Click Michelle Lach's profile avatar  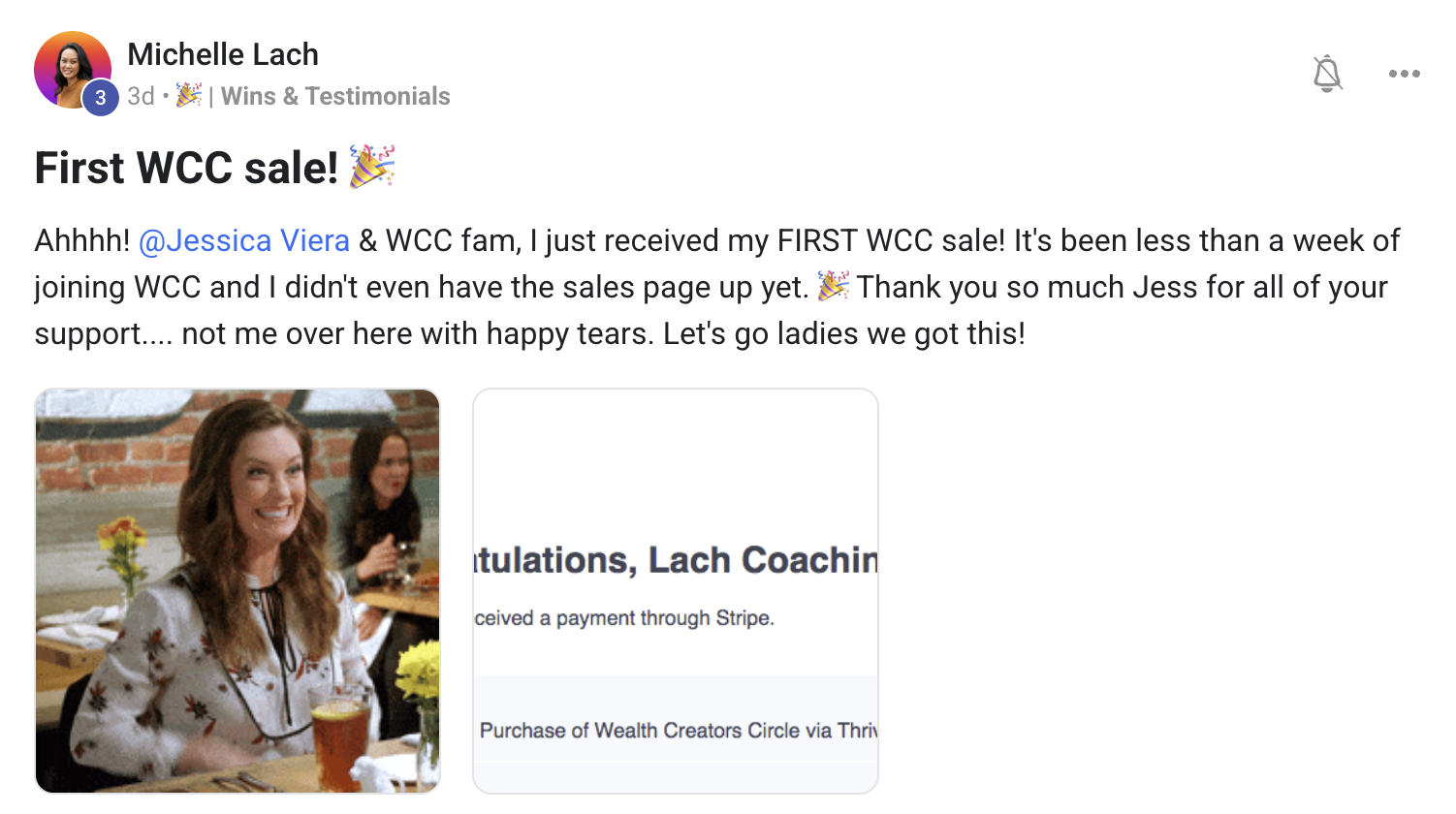tap(71, 68)
